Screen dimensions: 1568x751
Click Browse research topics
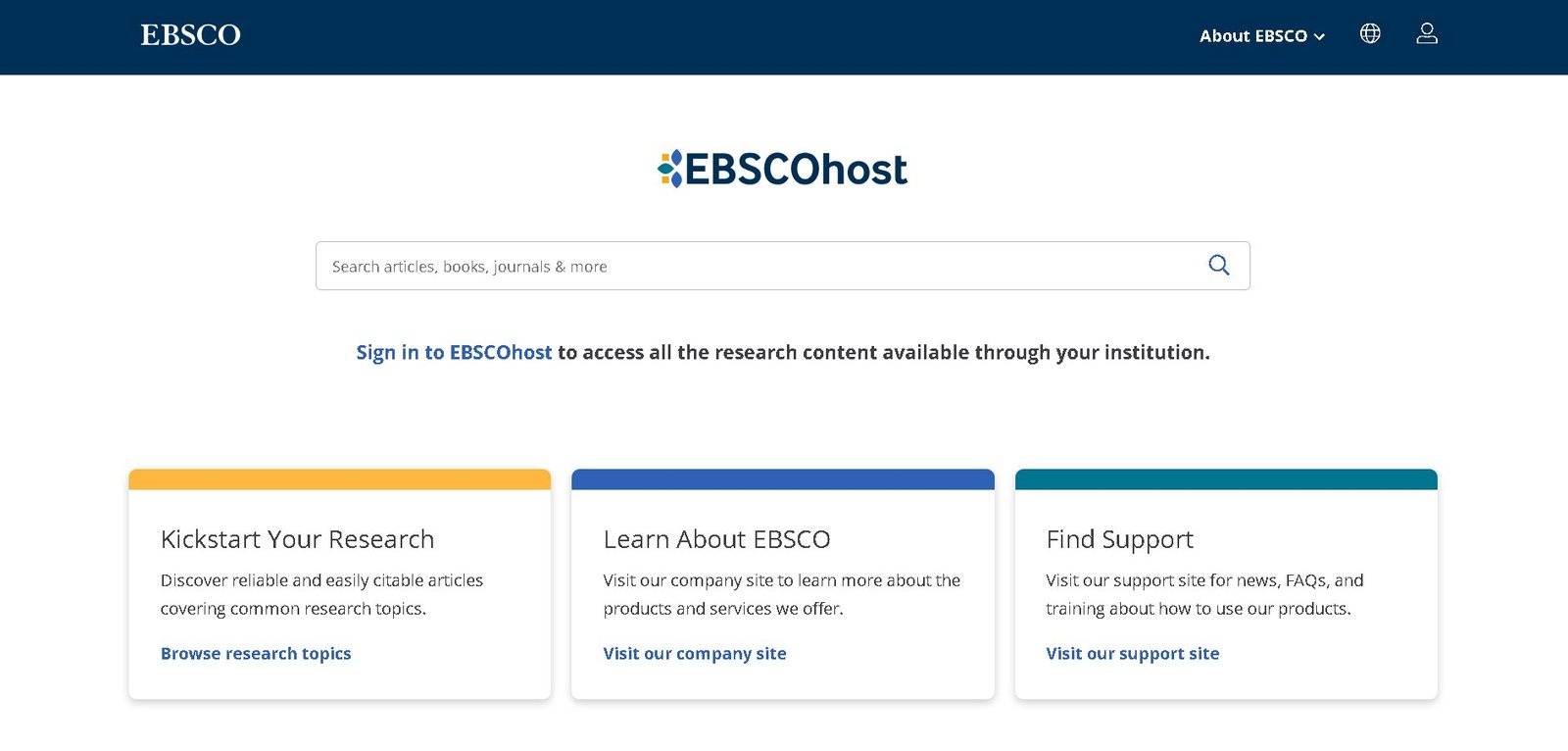coord(256,653)
